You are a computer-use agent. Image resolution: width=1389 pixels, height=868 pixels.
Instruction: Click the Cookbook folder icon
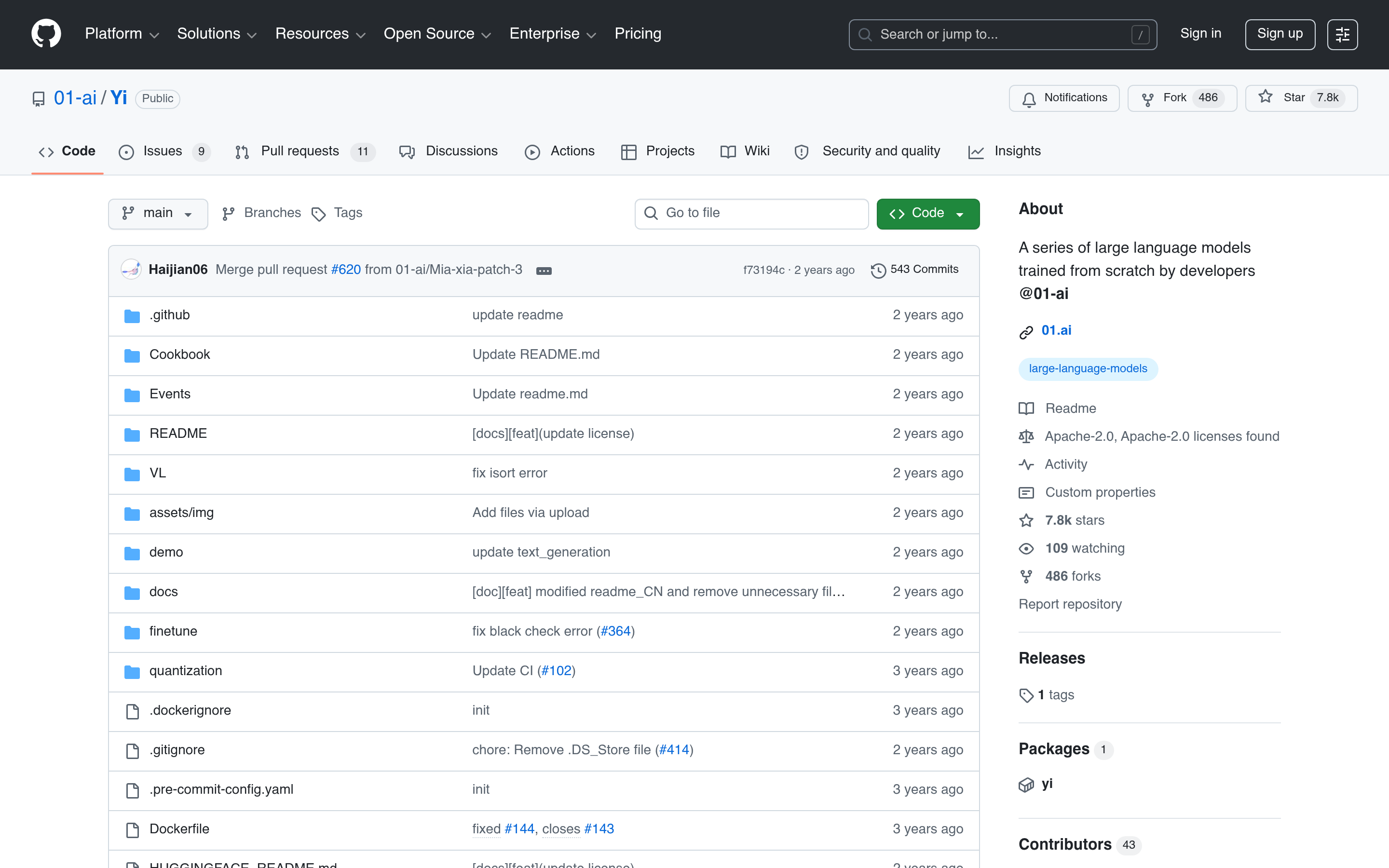pos(132,355)
